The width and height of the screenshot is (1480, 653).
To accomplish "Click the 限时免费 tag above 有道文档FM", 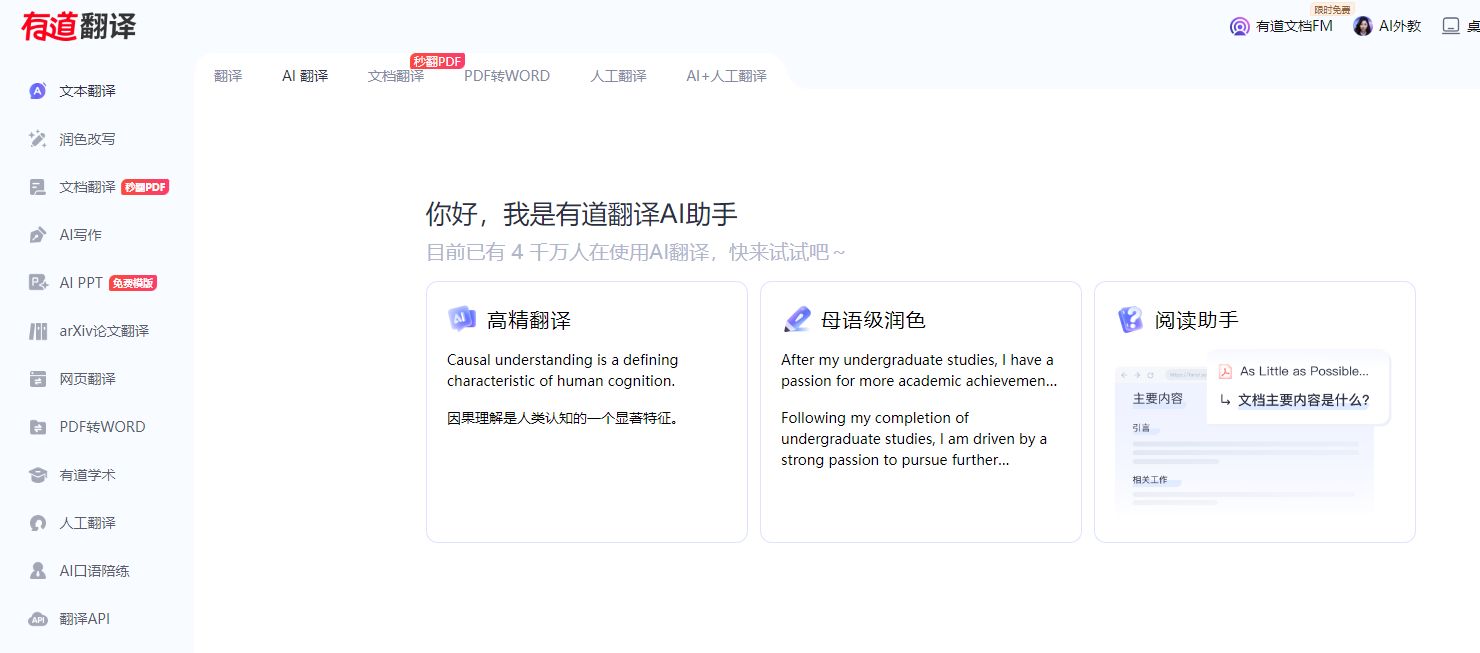I will coord(1332,9).
